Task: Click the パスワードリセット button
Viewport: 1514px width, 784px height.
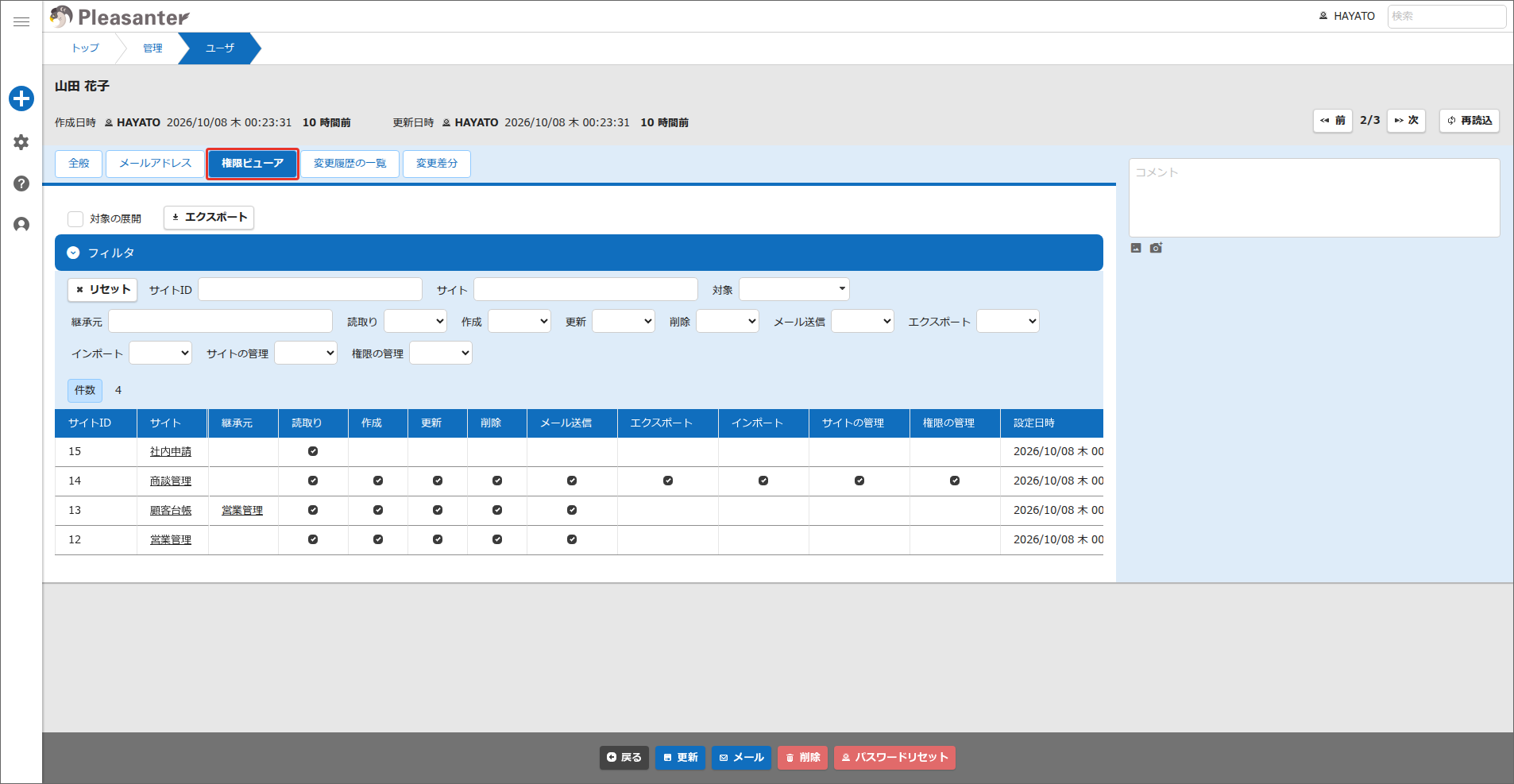Action: (x=894, y=758)
